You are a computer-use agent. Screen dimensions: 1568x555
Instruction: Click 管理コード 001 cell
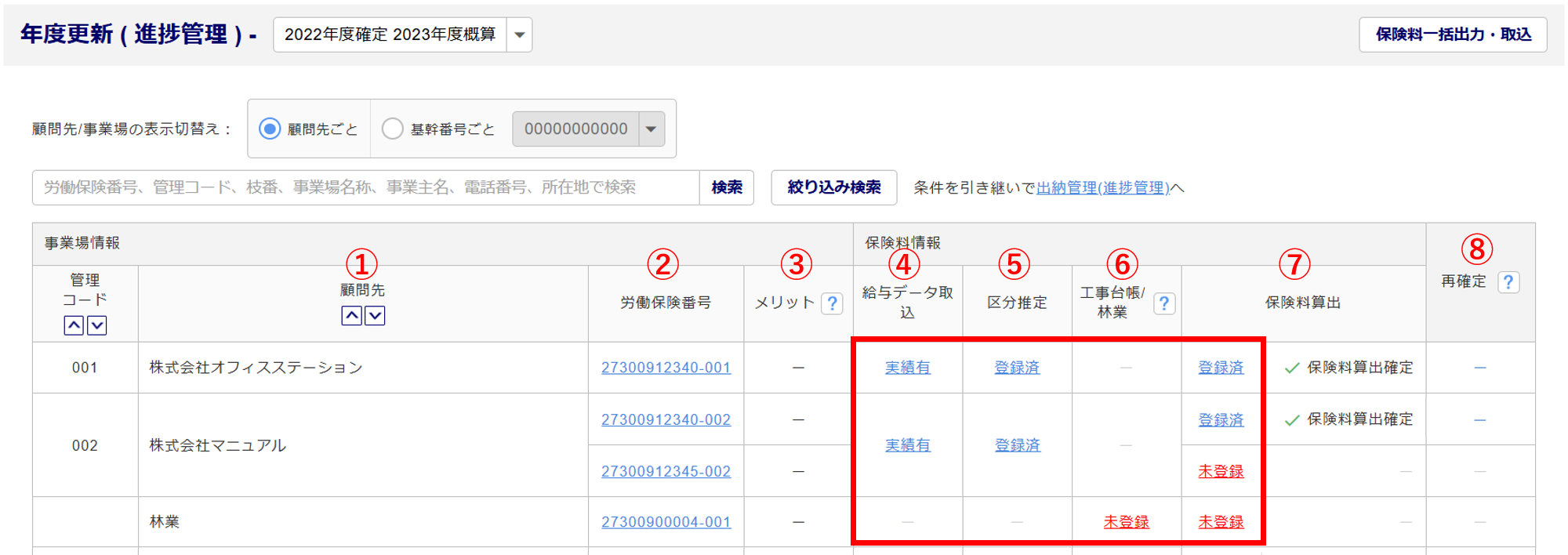pyautogui.click(x=85, y=368)
